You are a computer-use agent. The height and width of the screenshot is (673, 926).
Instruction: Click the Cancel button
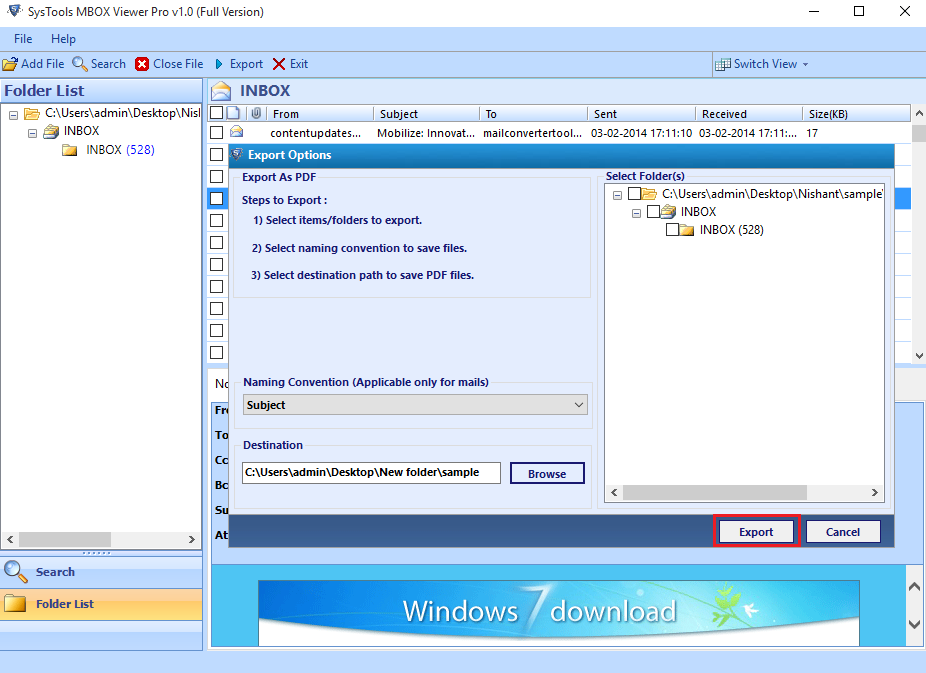(x=843, y=531)
